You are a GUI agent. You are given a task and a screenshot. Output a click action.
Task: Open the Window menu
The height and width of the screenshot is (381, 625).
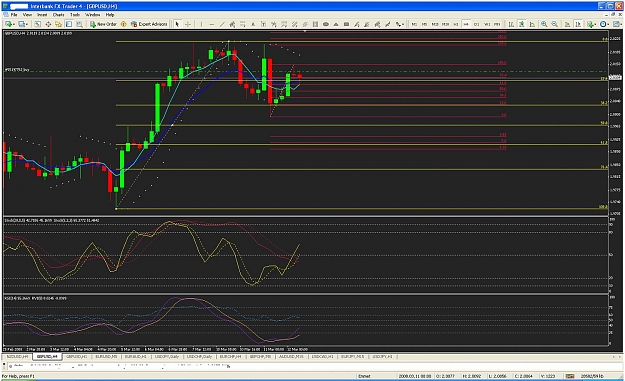[92, 15]
